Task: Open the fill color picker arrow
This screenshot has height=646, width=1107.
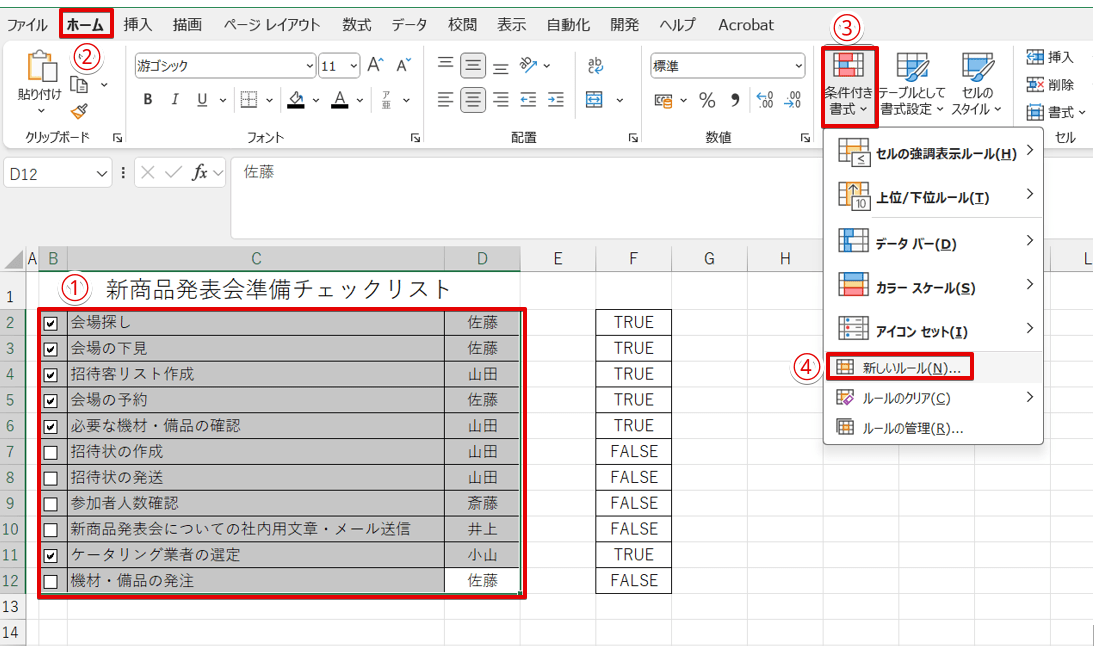Action: coord(316,100)
